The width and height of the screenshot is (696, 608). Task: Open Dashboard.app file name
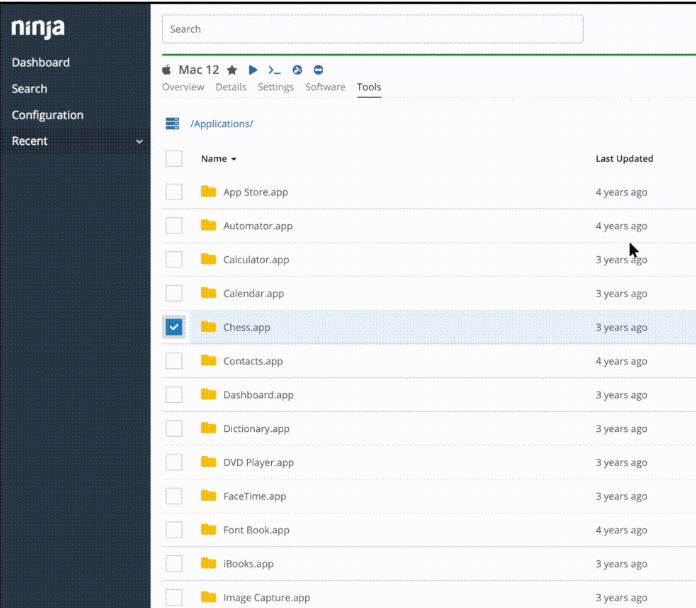258,395
